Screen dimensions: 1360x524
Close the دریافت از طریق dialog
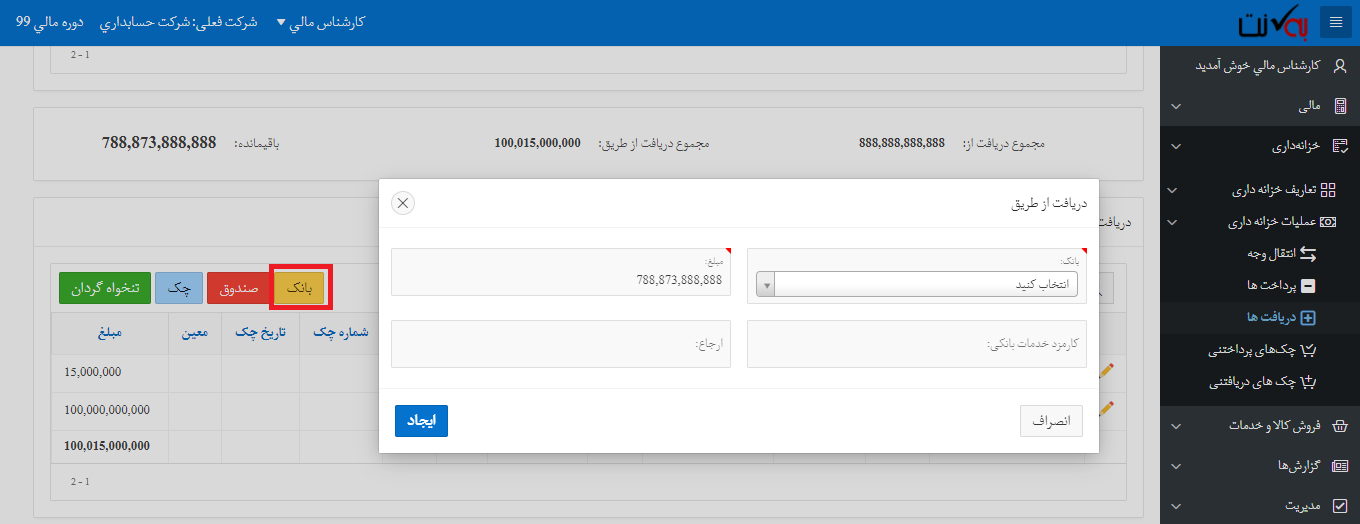coord(403,203)
